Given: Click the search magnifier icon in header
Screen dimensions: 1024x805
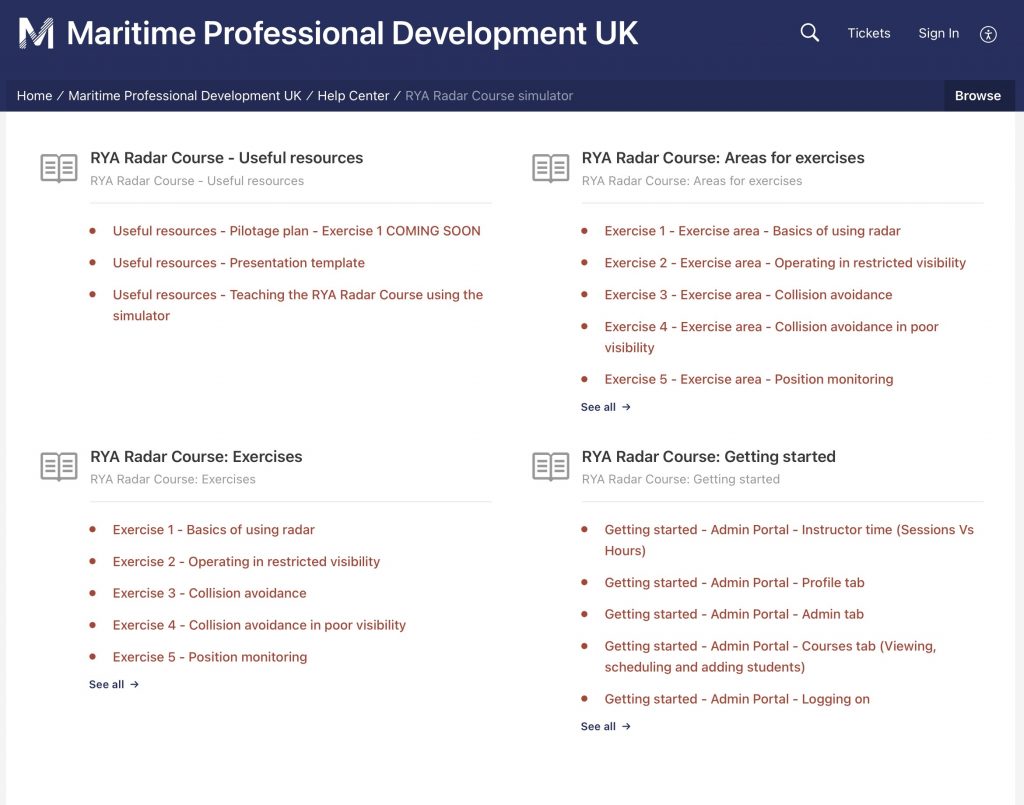Looking at the screenshot, I should (x=809, y=33).
